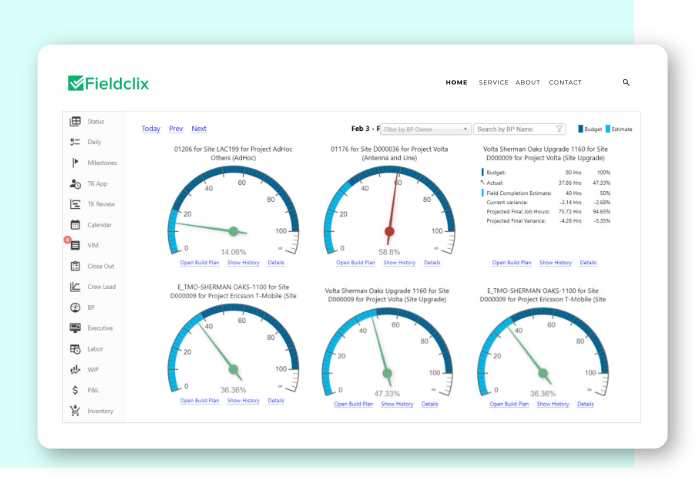Select the ABOUT navigation item

tap(528, 83)
